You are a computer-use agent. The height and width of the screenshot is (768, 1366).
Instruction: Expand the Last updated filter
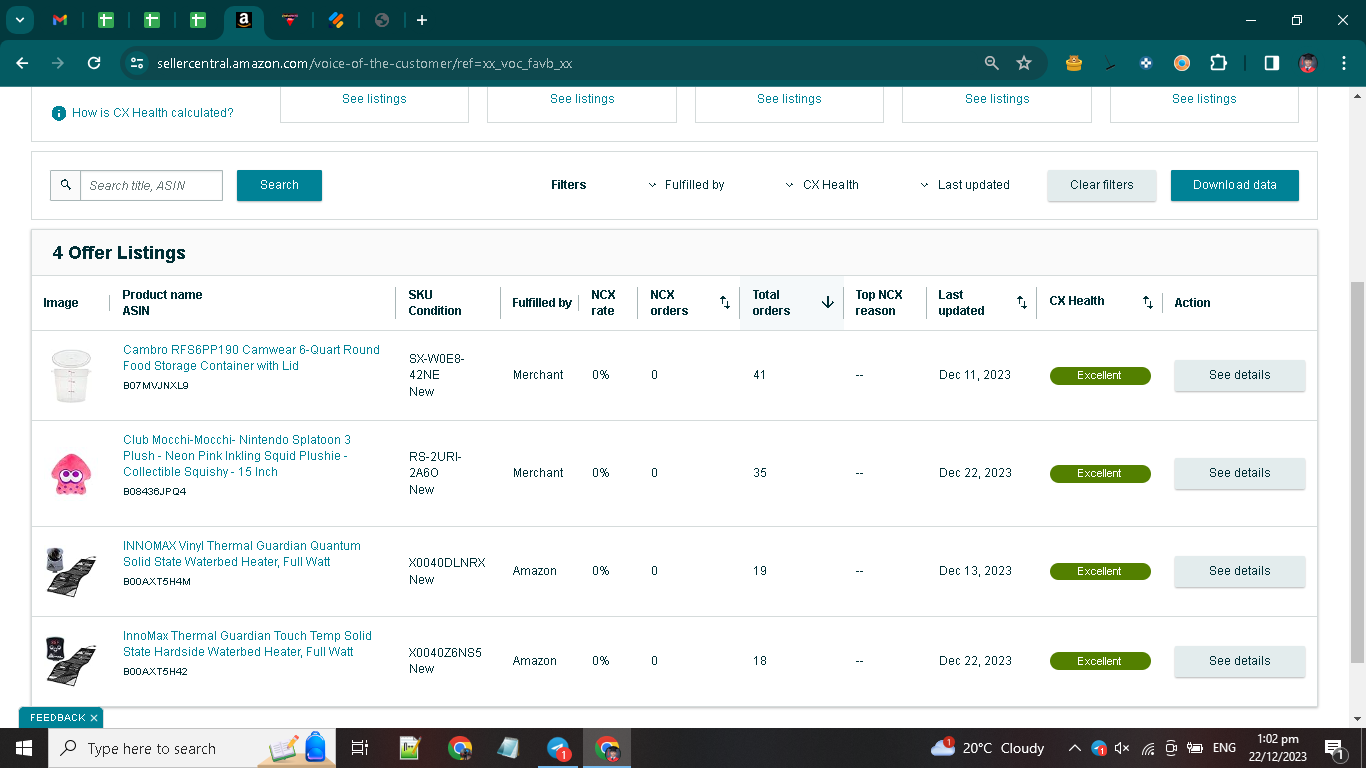965,185
